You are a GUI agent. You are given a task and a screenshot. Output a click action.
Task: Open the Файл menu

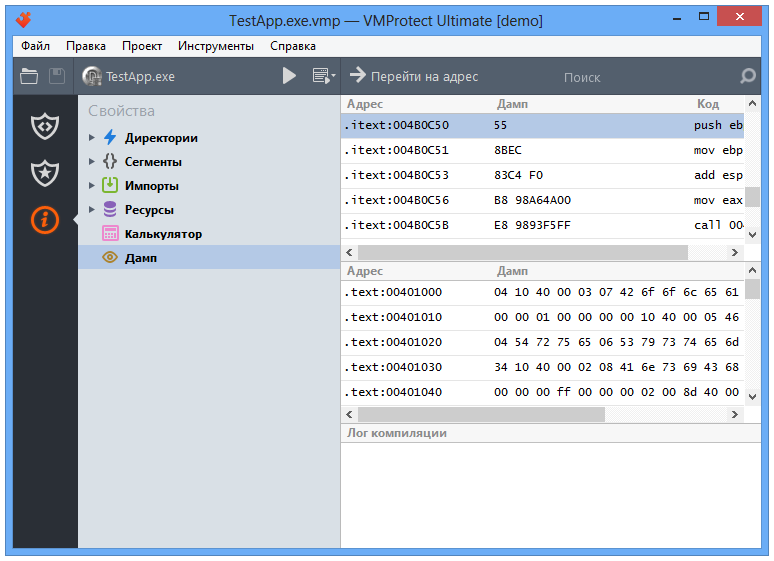coord(35,46)
